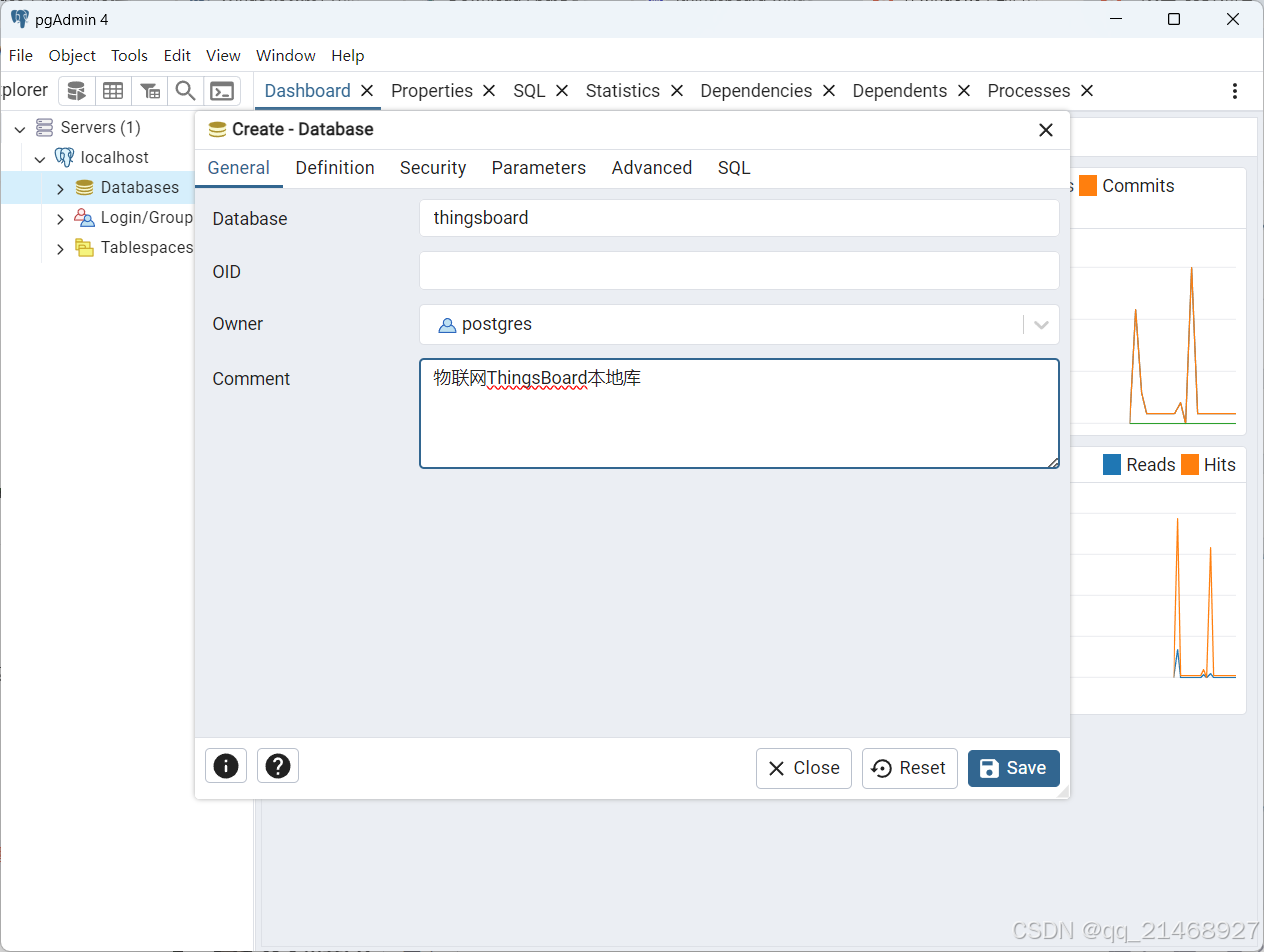Open the Object menu

72,56
